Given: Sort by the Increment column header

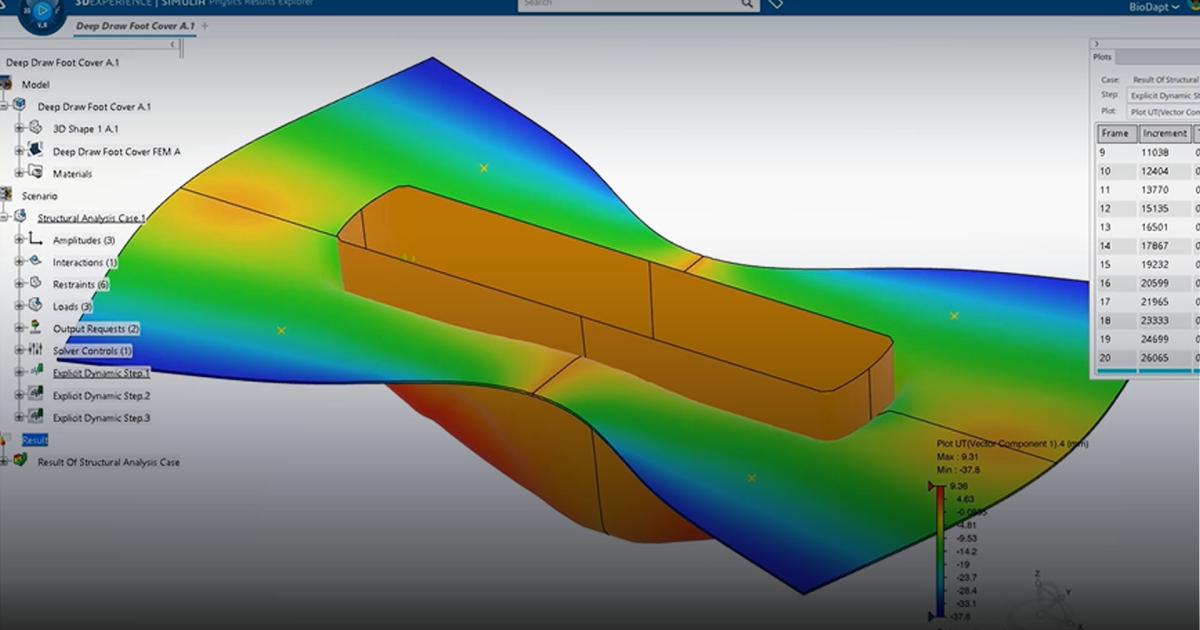Looking at the screenshot, I should 1165,133.
